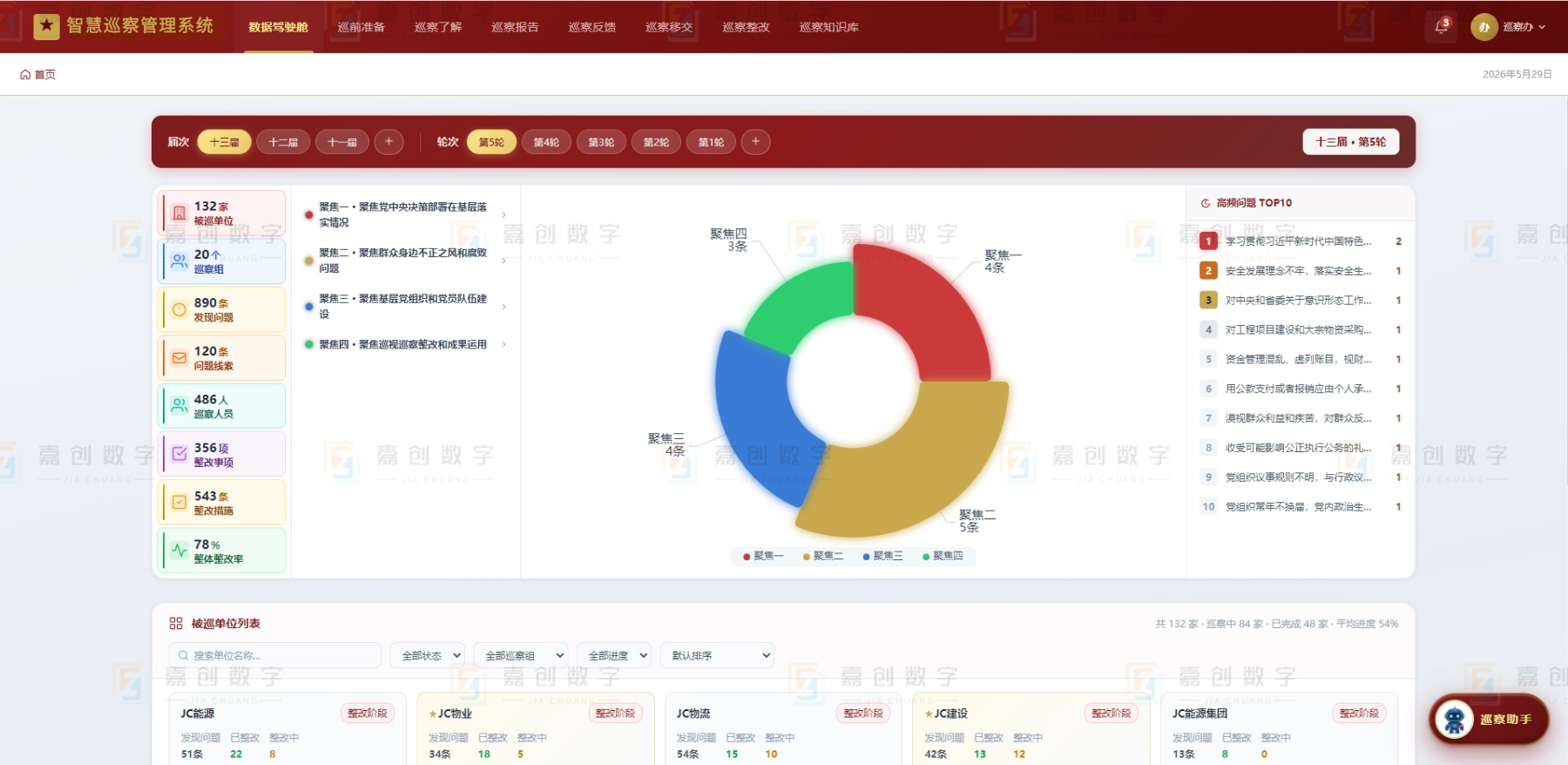Open the 巡察整改 menu
1568x765 pixels.
coord(747,27)
